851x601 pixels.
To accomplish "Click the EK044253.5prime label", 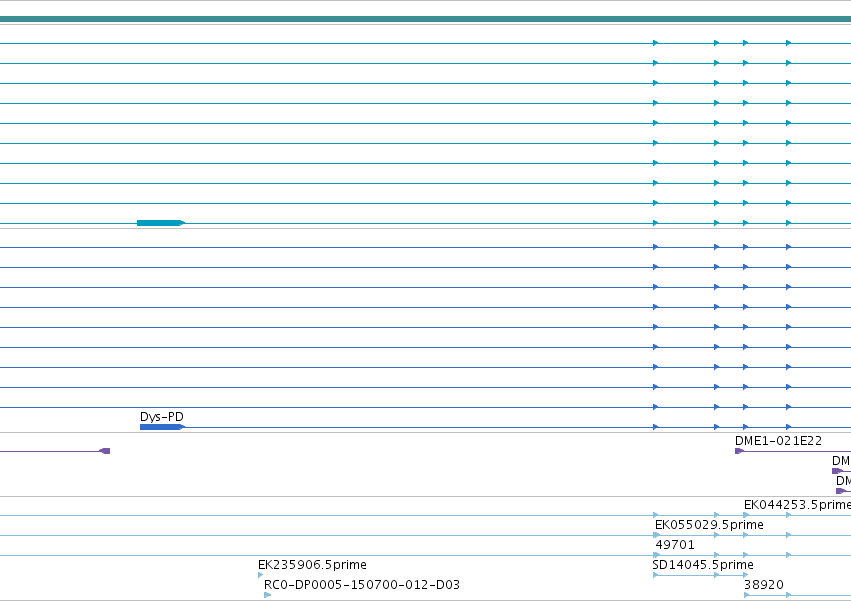I will (x=797, y=505).
